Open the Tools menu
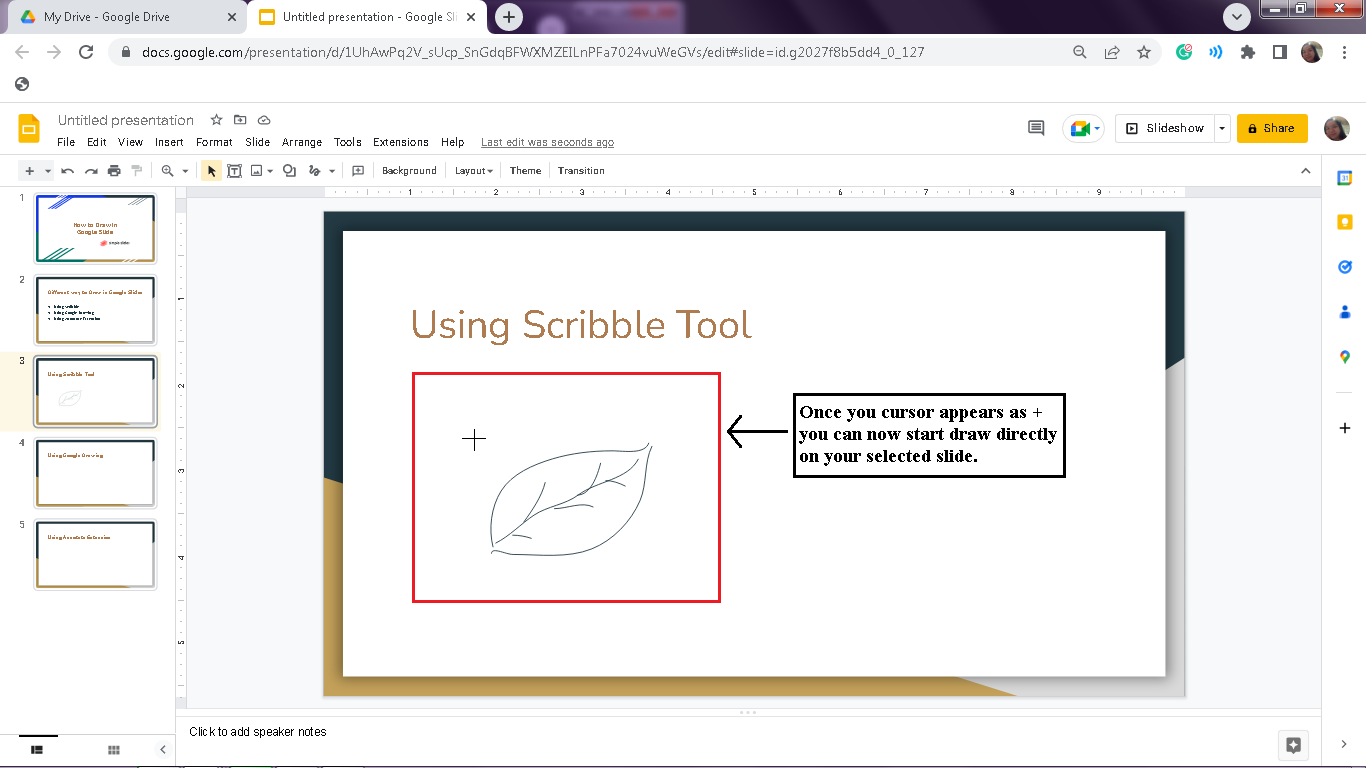Image resolution: width=1366 pixels, height=768 pixels. (x=348, y=142)
